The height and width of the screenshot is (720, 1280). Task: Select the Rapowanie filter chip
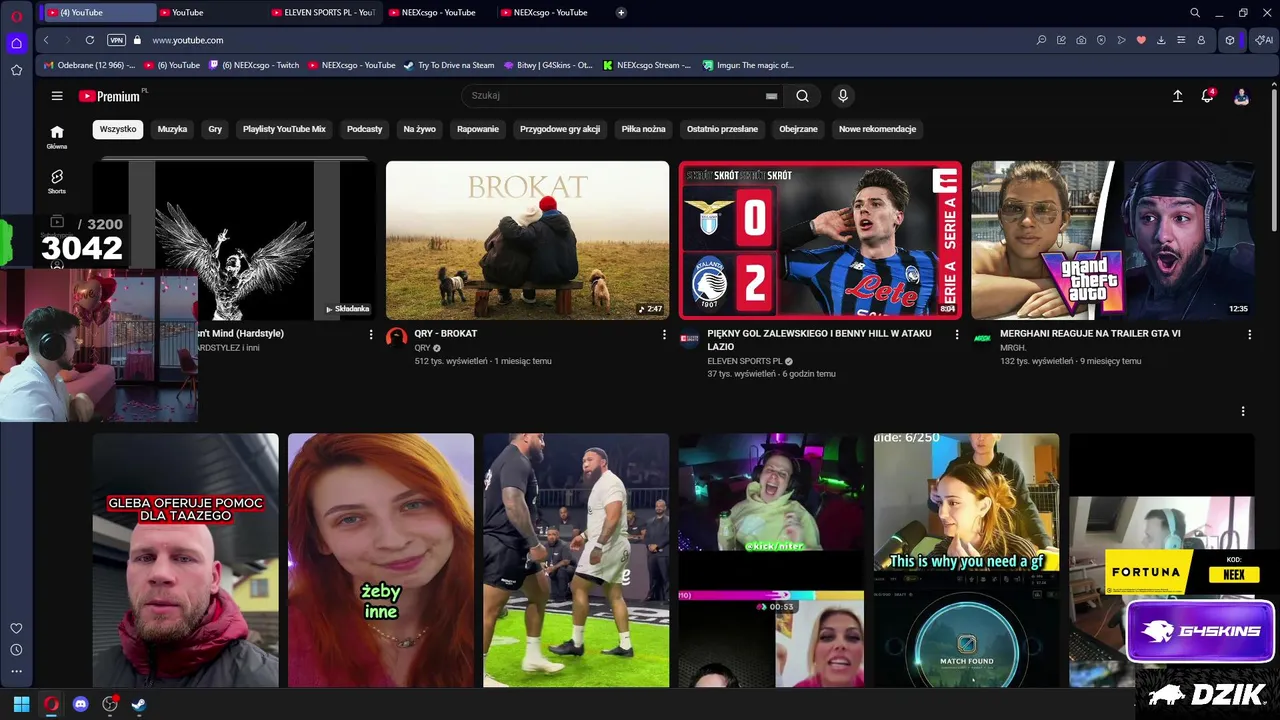478,129
